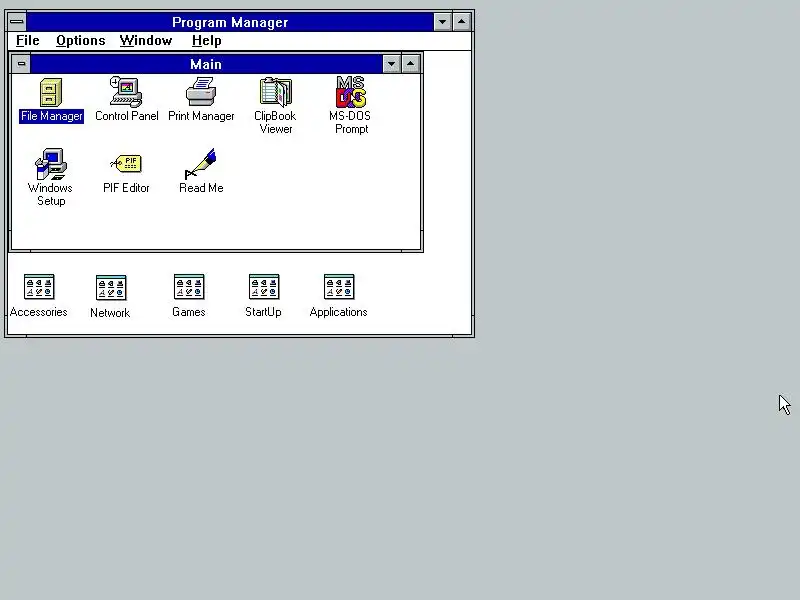800x600 pixels.
Task: Click the Control Panel label text
Action: coord(127,116)
